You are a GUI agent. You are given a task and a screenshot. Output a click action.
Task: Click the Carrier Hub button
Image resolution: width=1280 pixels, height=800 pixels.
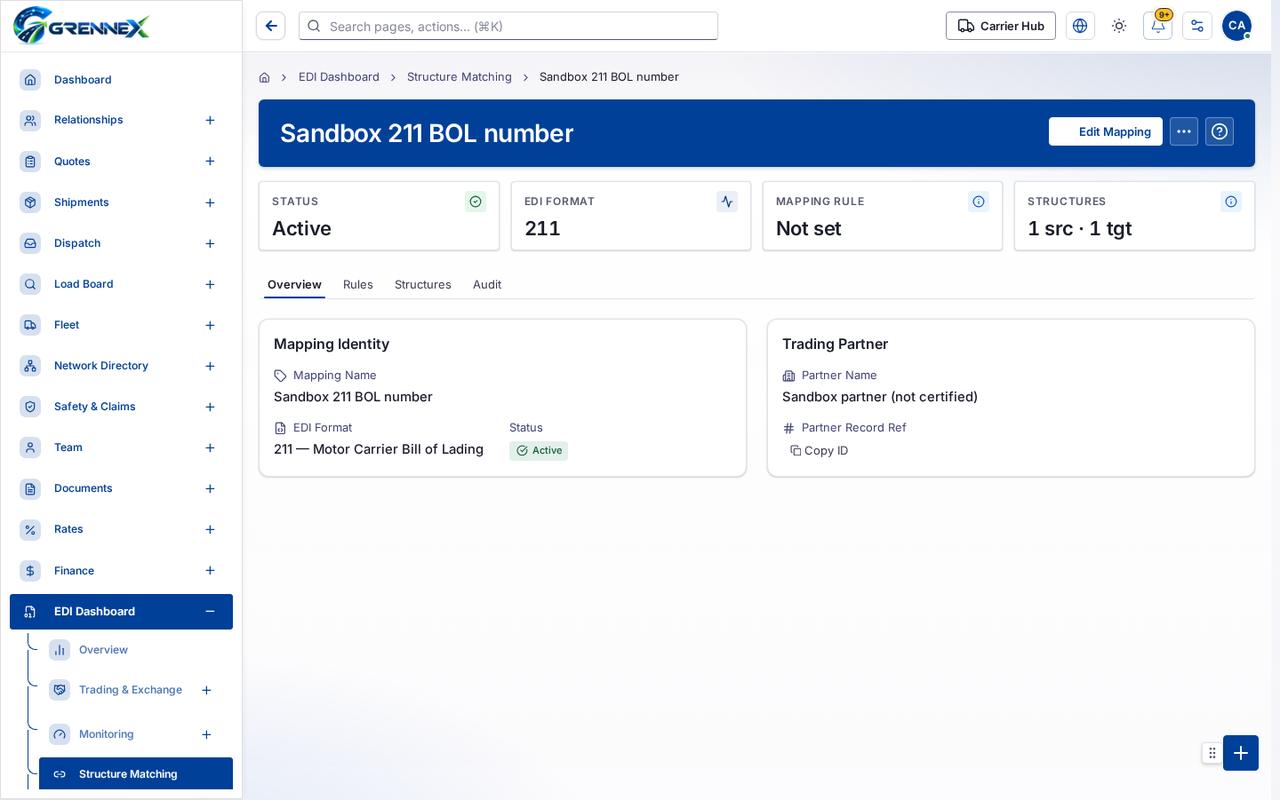point(1001,26)
